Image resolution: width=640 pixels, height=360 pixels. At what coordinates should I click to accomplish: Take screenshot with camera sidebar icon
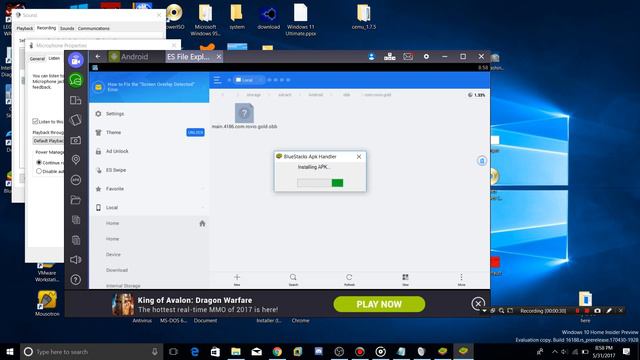click(76, 140)
